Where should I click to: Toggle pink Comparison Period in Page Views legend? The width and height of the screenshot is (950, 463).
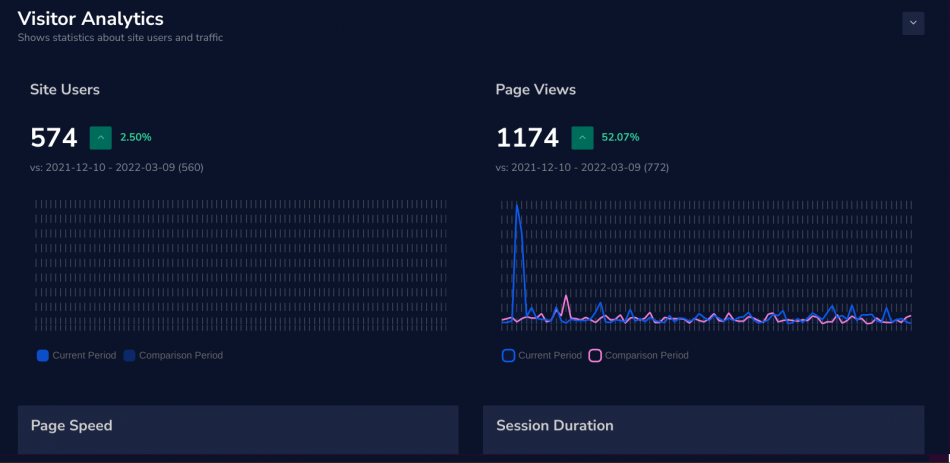point(638,355)
